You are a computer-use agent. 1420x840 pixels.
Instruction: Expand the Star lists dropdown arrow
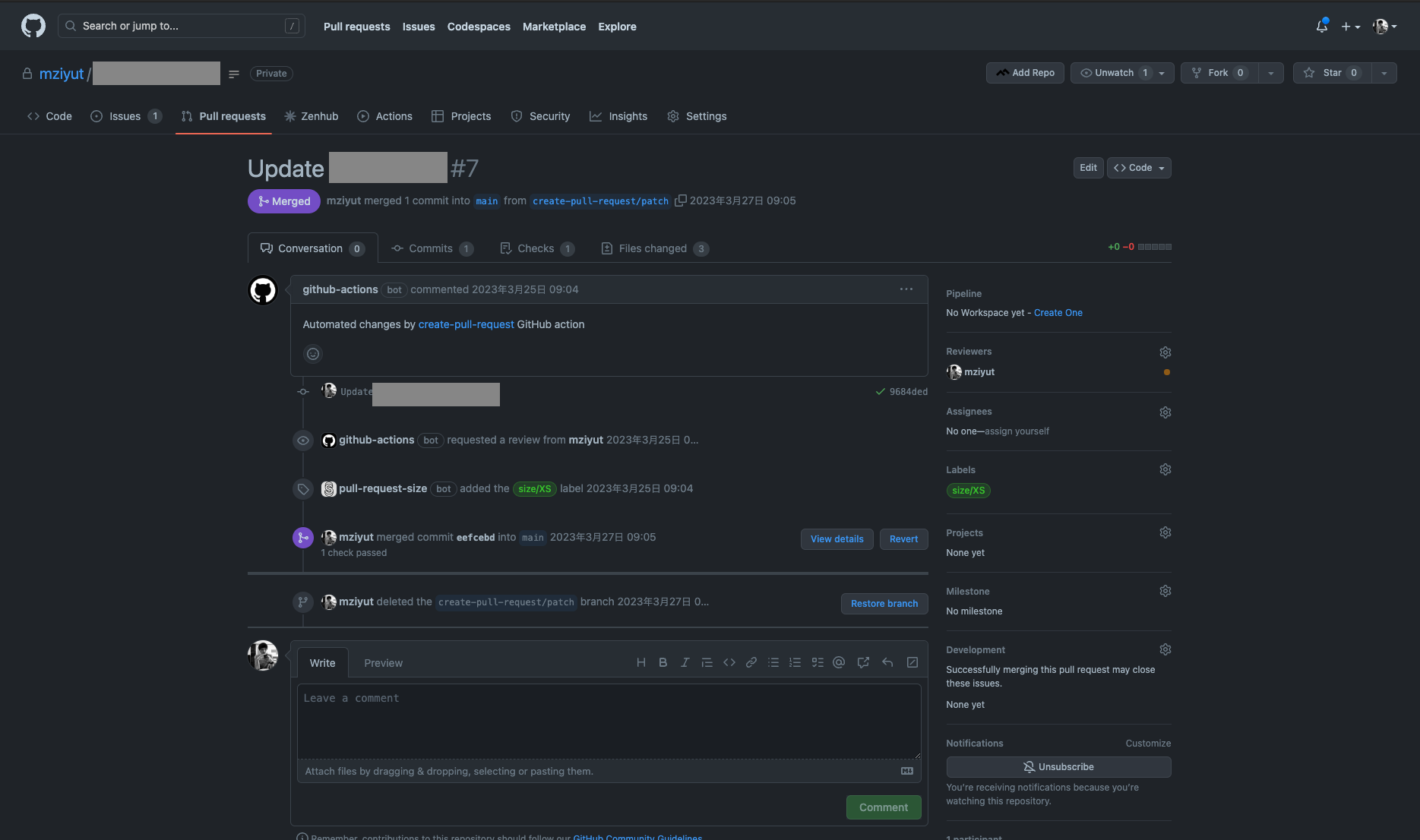[1384, 73]
